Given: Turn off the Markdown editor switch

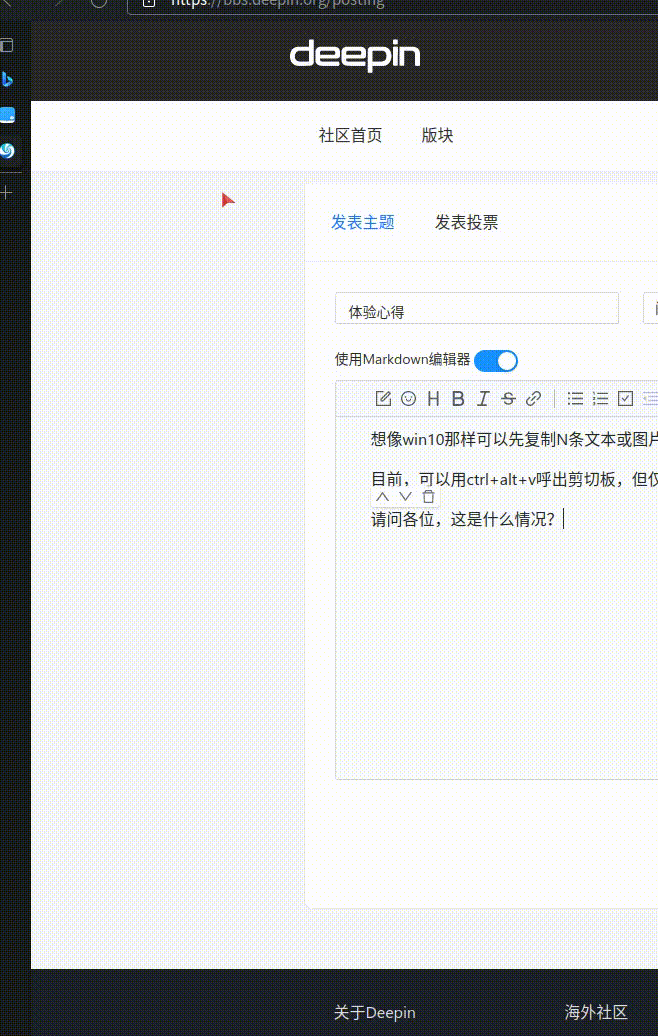Looking at the screenshot, I should (496, 361).
